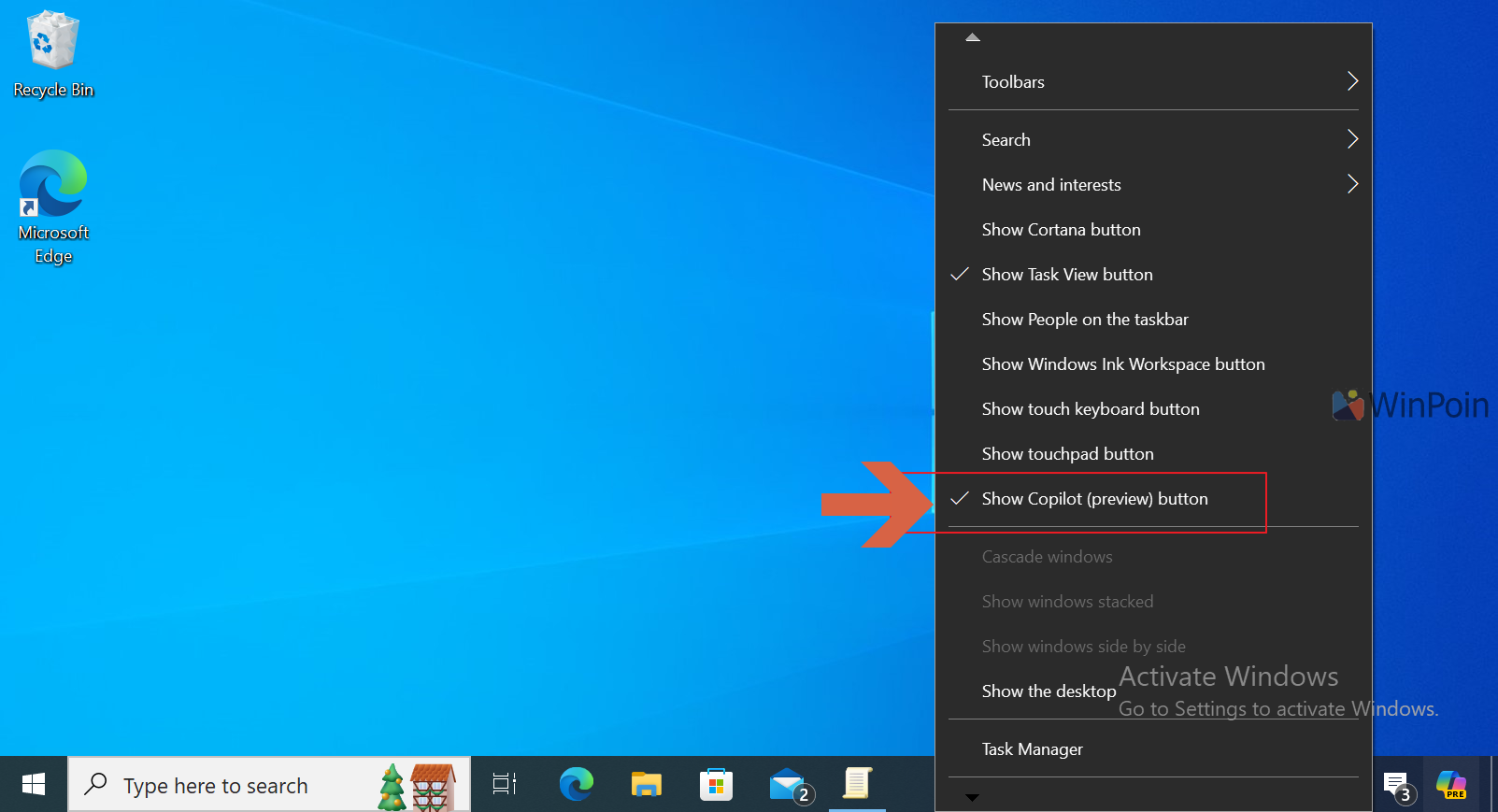Open Microsoft Store from the taskbar
Screen dimensions: 1498x812
716,785
